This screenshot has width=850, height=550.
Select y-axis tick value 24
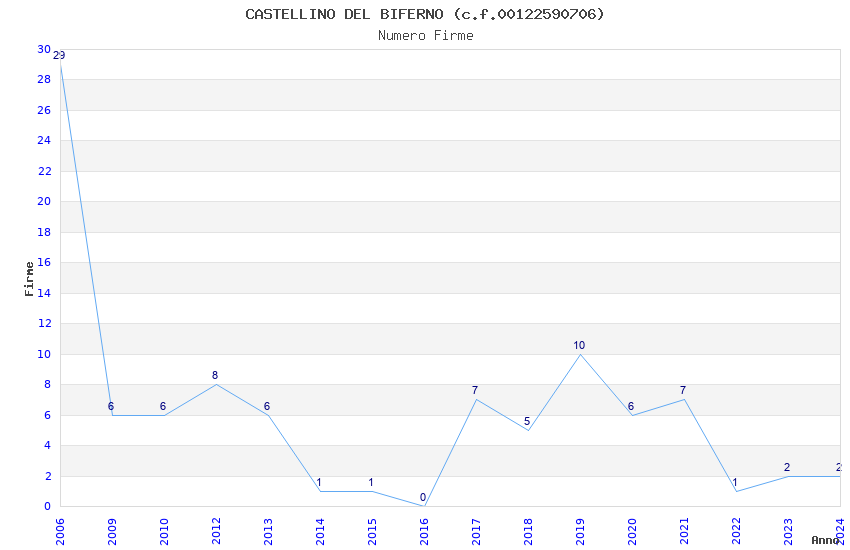[44, 140]
